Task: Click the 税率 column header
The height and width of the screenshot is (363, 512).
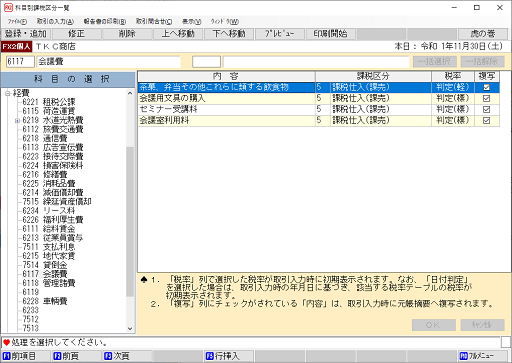Action: pos(453,76)
